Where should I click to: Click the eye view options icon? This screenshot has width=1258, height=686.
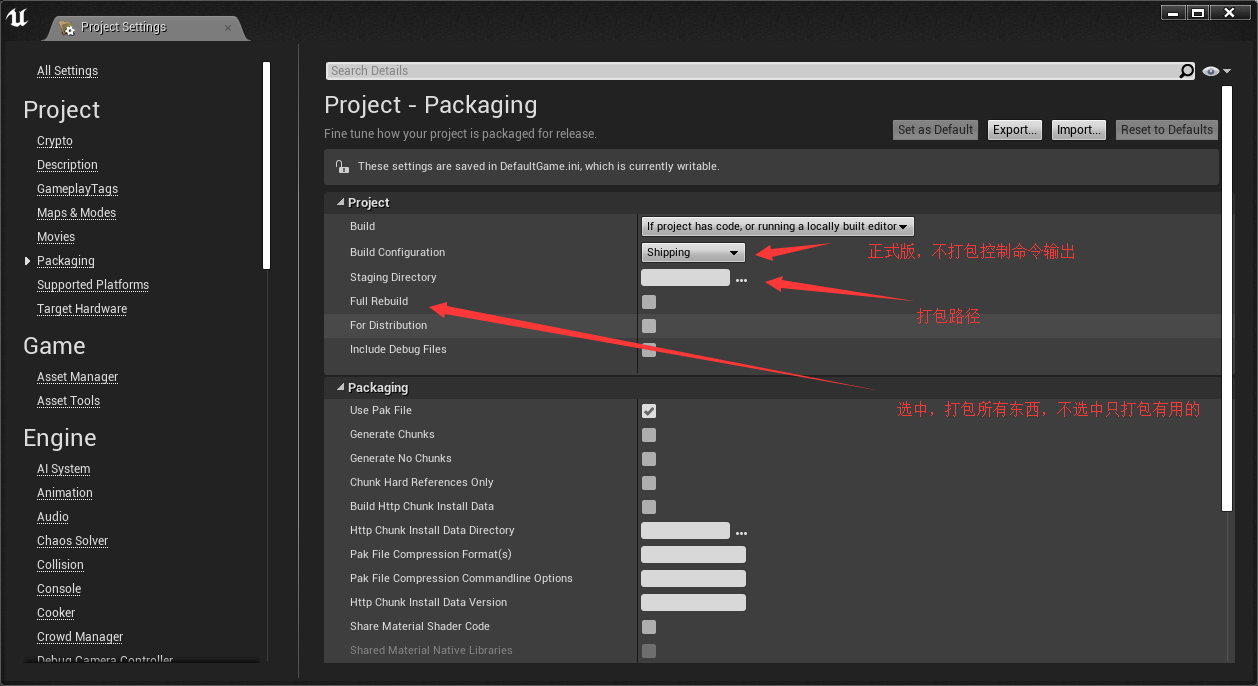click(1210, 71)
